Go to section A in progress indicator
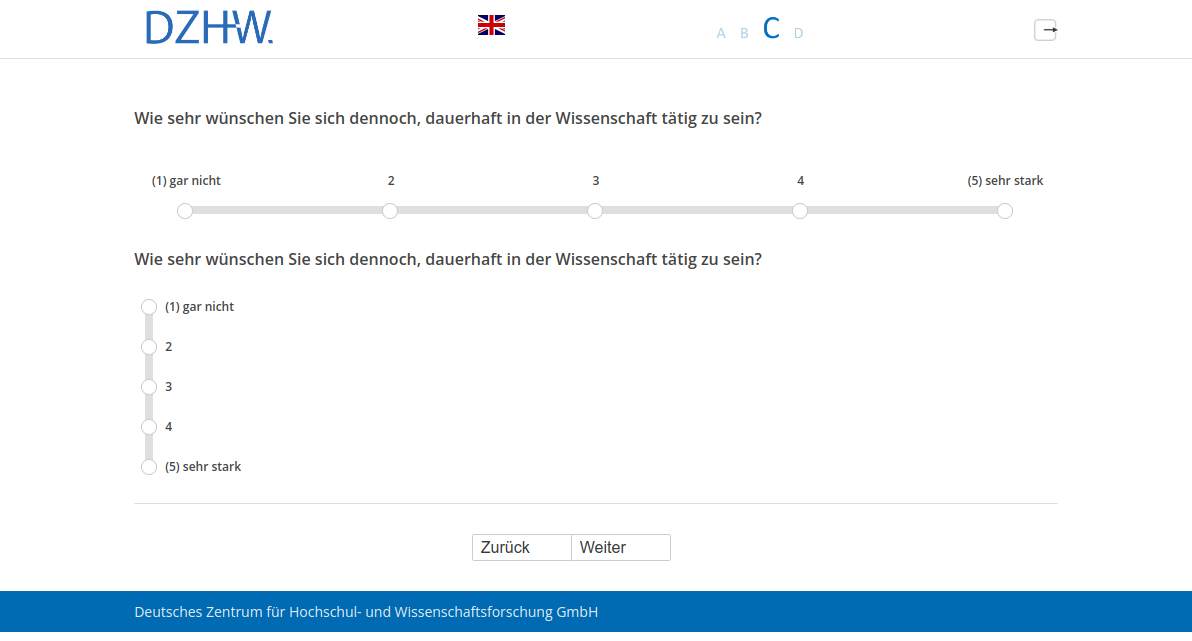The width and height of the screenshot is (1192, 641). point(721,33)
